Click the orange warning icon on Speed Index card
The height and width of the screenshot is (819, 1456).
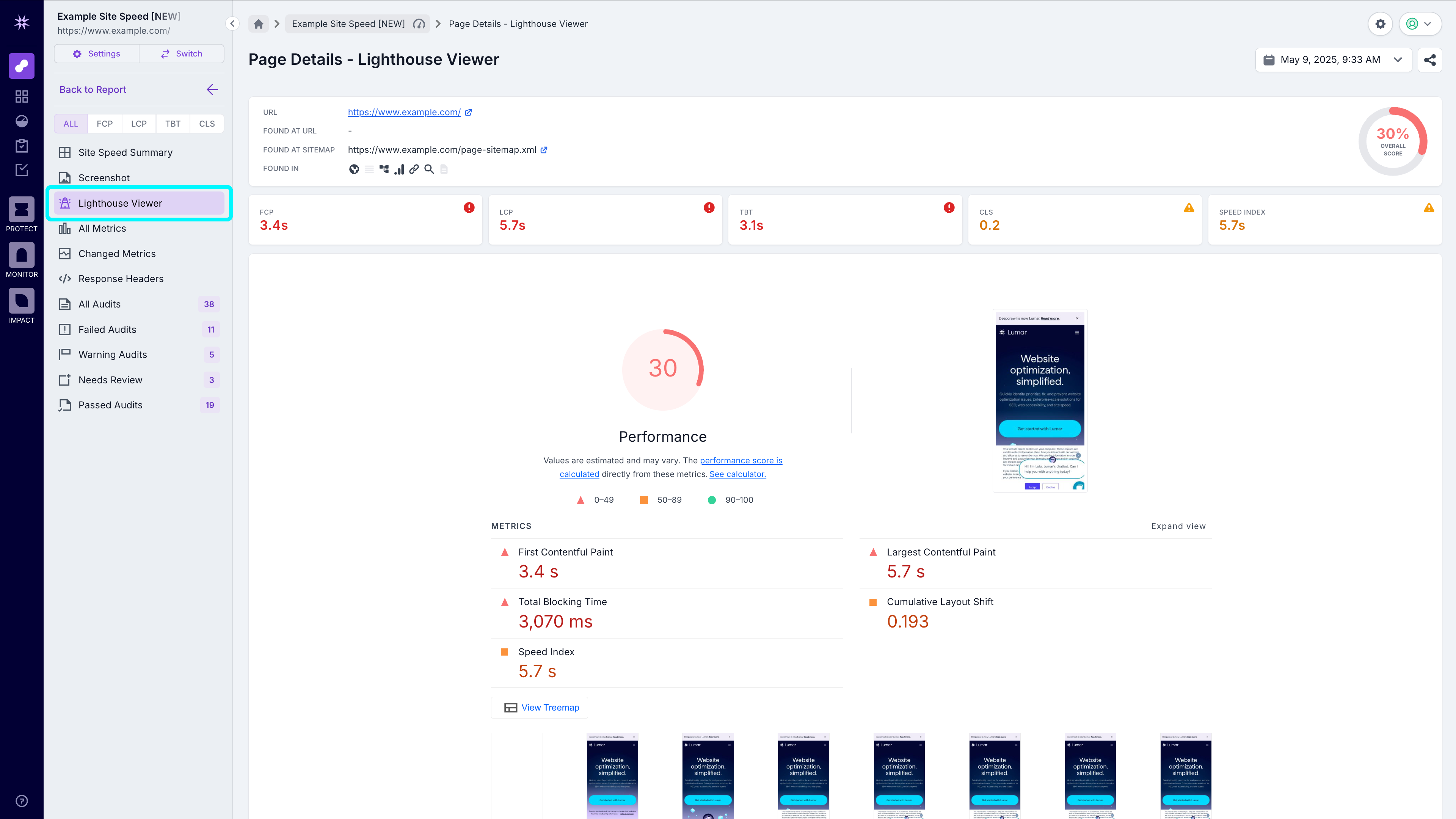click(1429, 207)
